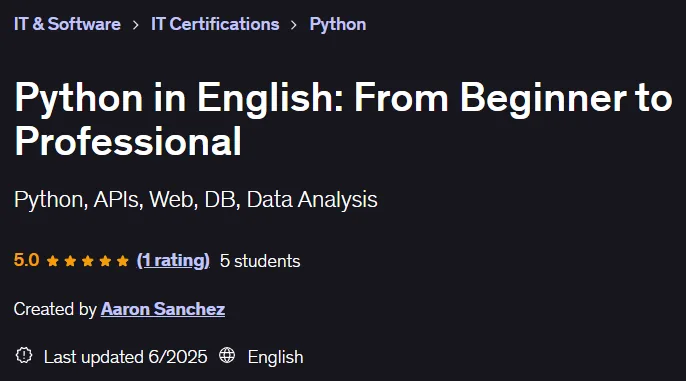Click the Python, APIs, Web subtitle
The image size is (686, 381).
tap(196, 200)
